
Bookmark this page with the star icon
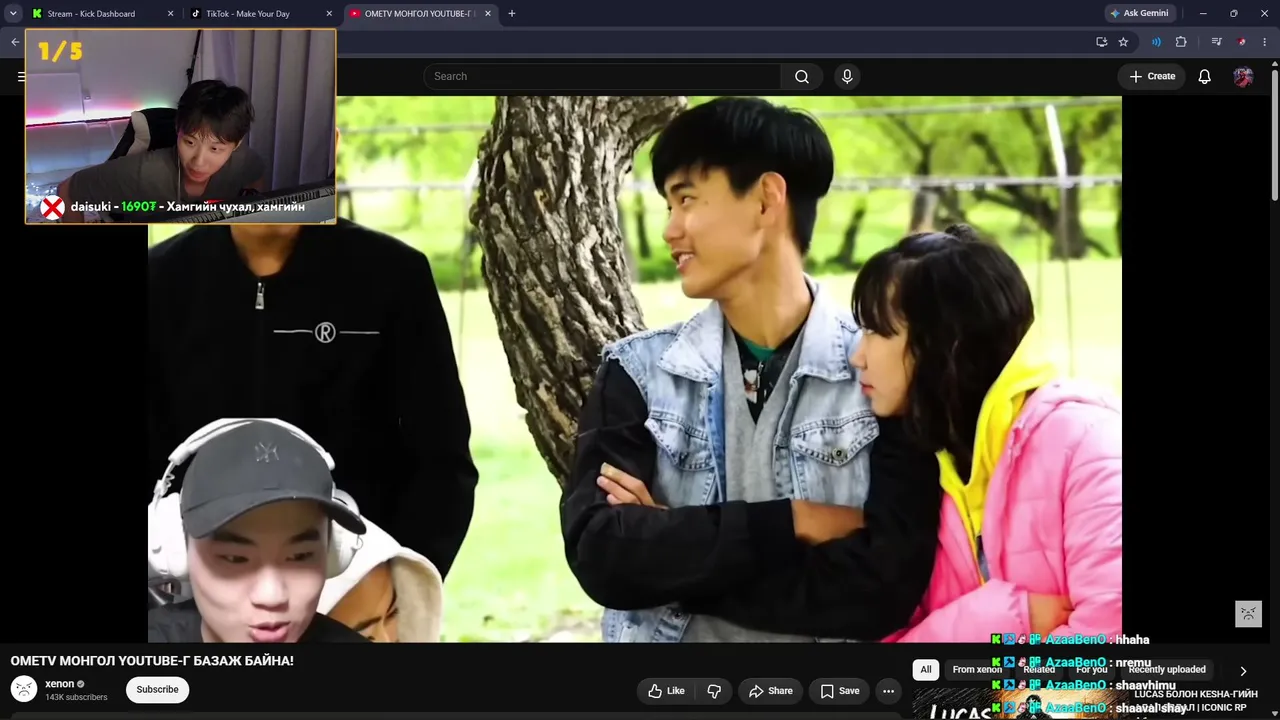1123,42
